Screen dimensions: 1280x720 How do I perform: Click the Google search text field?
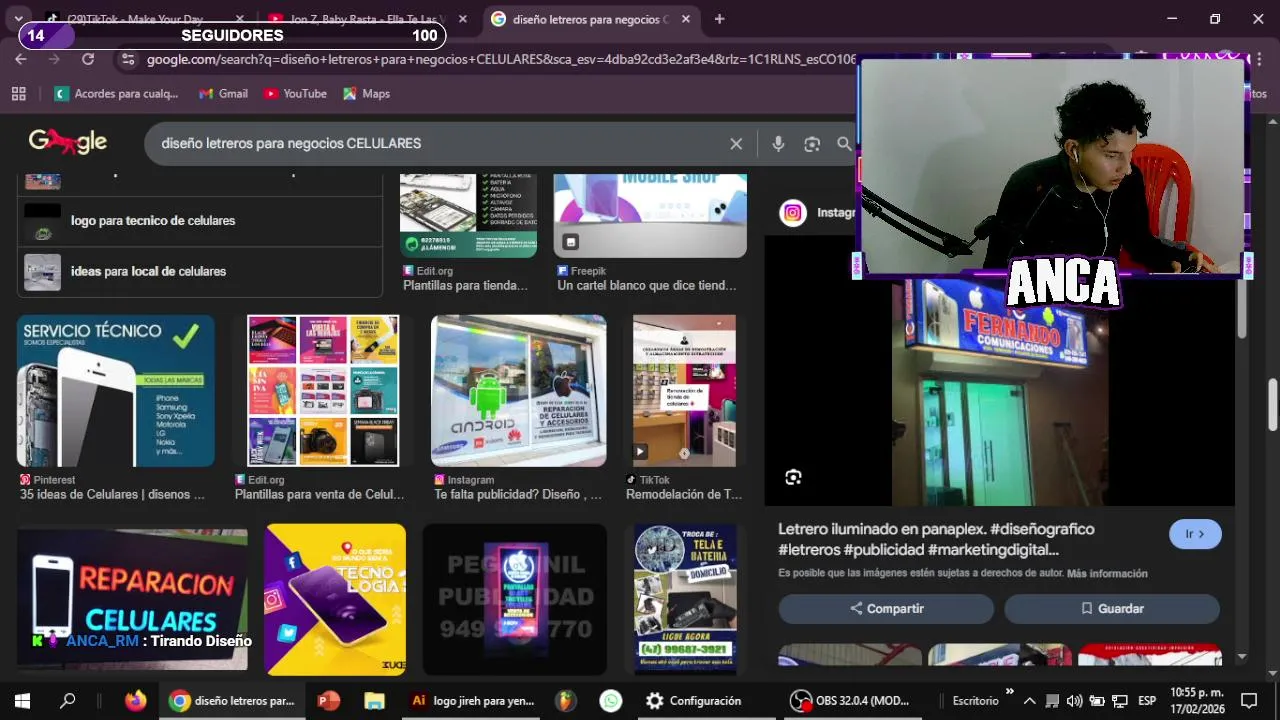point(440,144)
